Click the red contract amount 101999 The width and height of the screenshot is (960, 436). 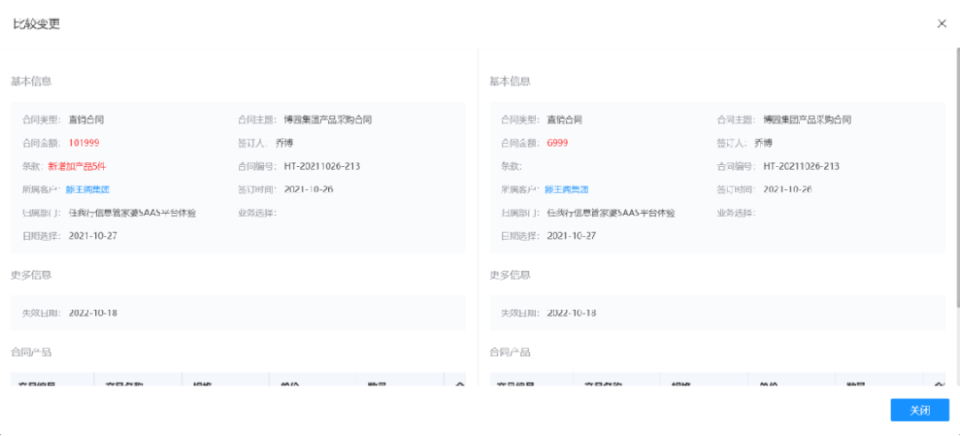84,143
